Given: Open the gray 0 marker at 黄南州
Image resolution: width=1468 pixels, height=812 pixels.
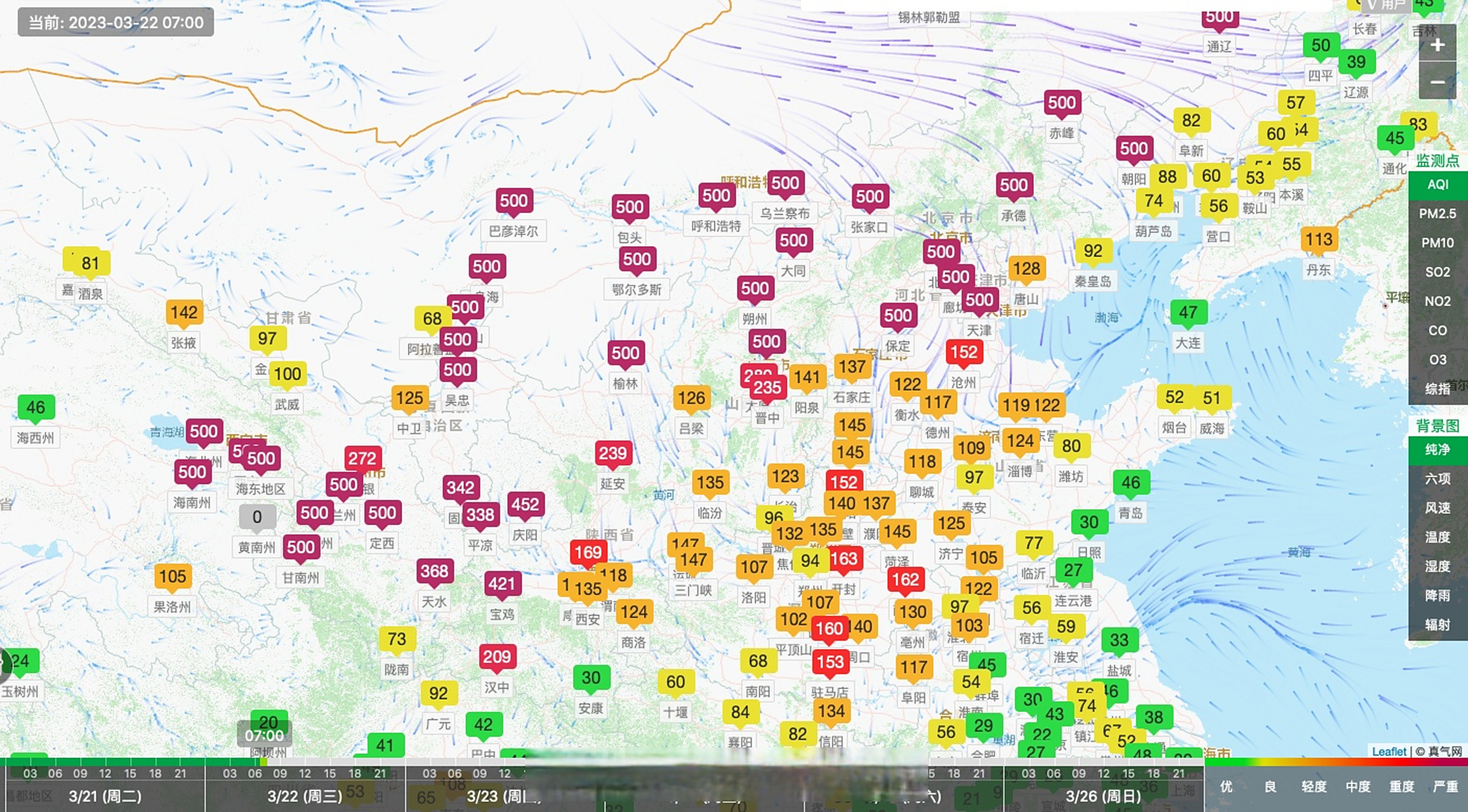Looking at the screenshot, I should tap(256, 517).
